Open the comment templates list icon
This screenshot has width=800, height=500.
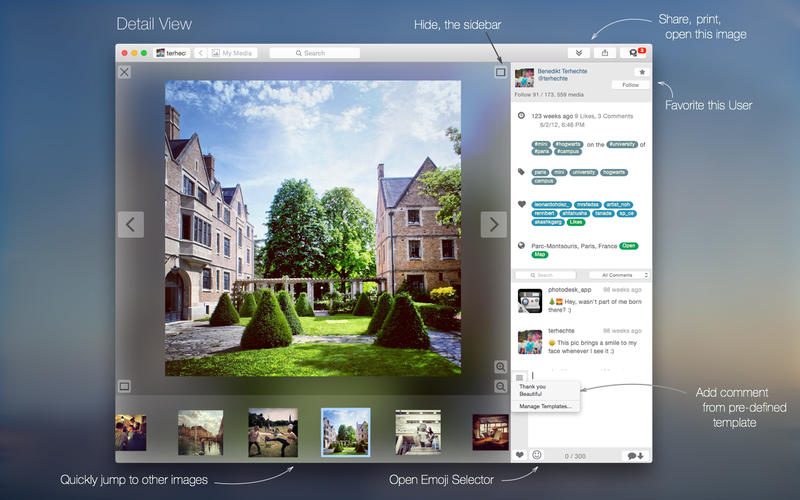point(520,376)
